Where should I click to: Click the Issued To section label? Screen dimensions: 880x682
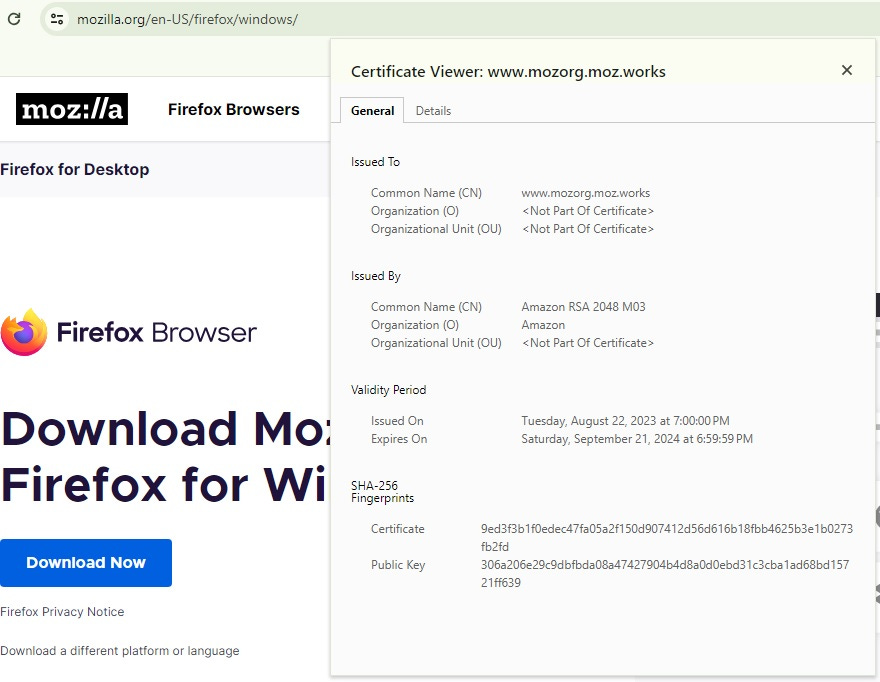(375, 162)
